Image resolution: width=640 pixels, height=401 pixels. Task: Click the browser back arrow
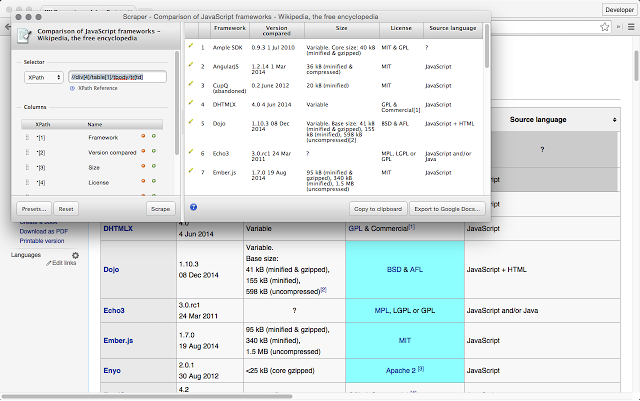8,27
